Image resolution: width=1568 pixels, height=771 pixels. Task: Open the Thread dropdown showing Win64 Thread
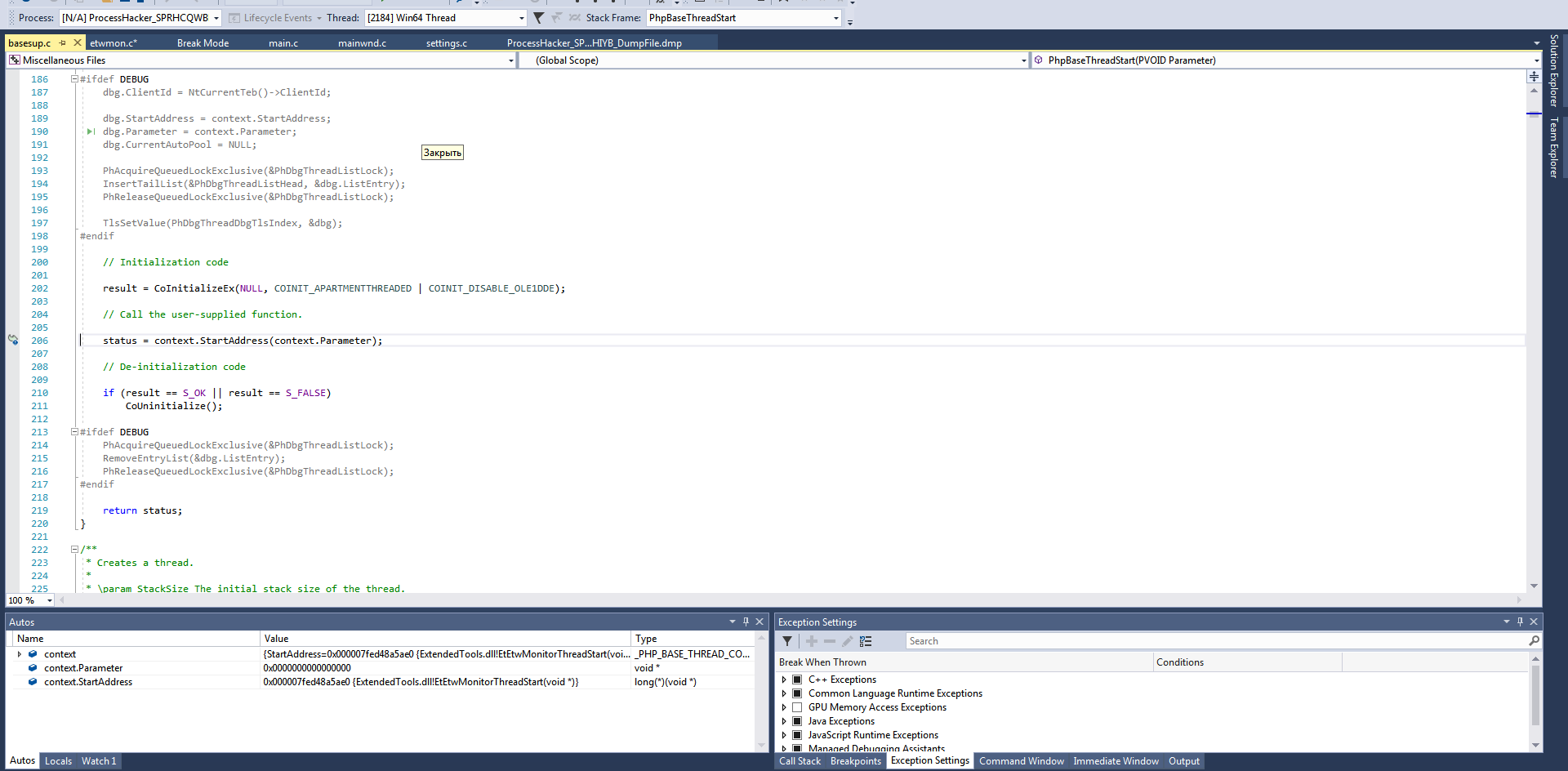coord(522,17)
